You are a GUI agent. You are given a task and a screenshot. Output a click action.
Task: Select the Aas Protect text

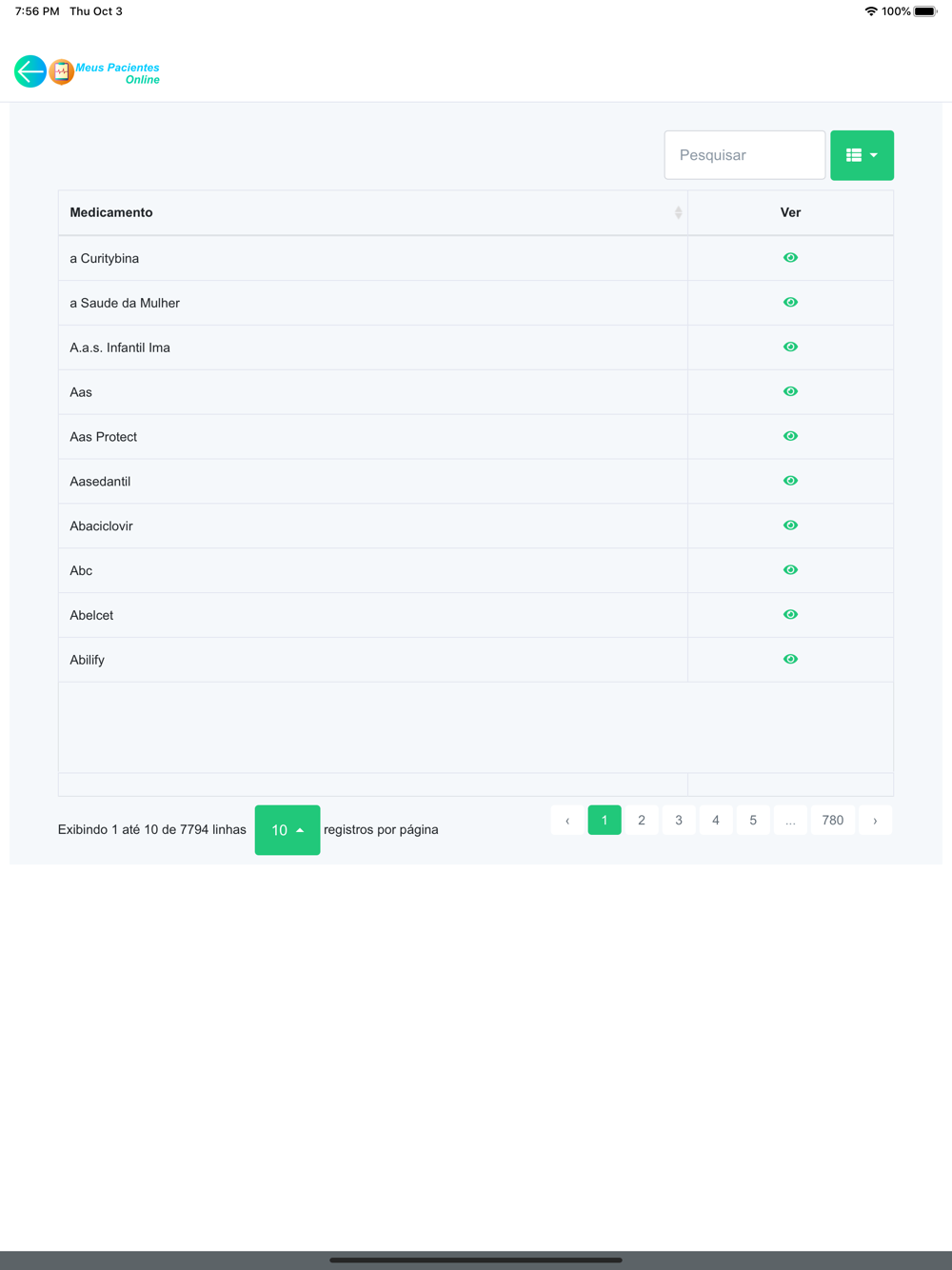coord(104,437)
